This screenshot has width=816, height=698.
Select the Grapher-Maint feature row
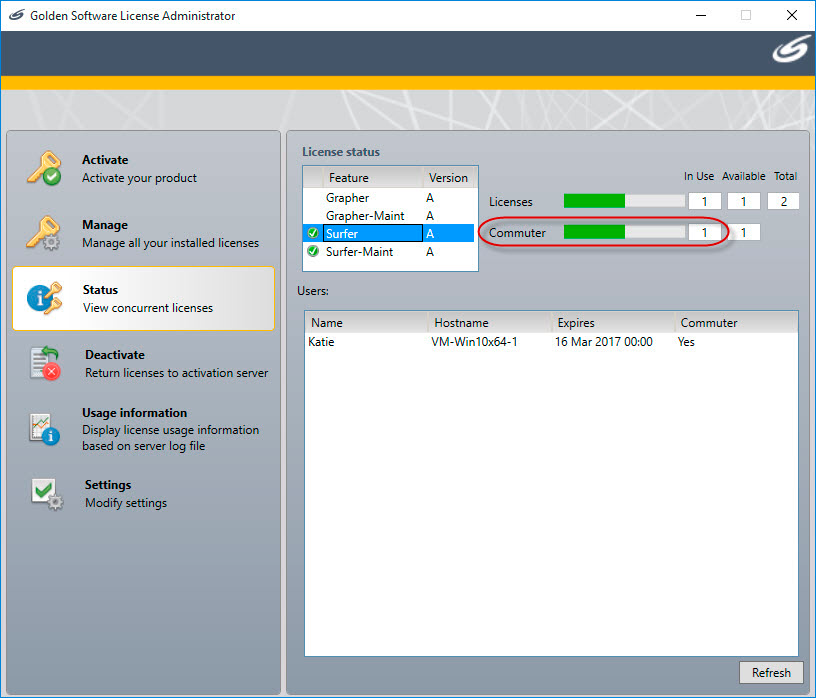coord(390,215)
